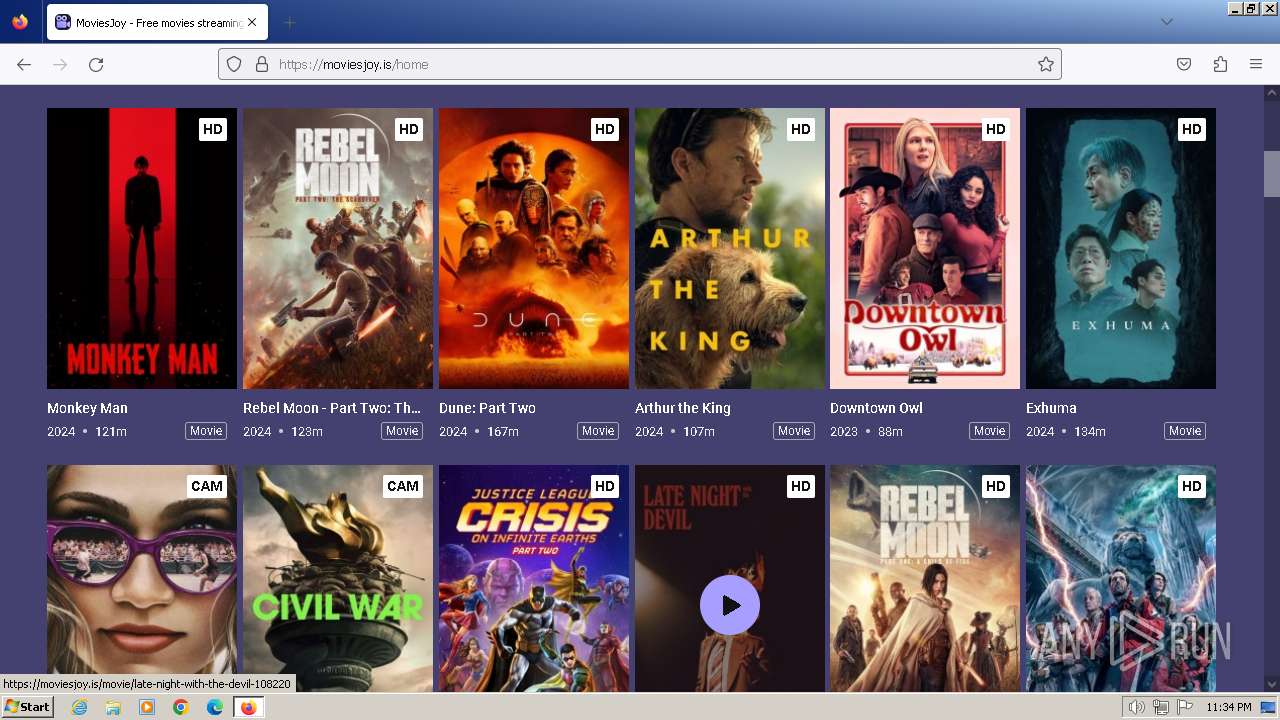Click the Arthur the King title link

(x=683, y=408)
